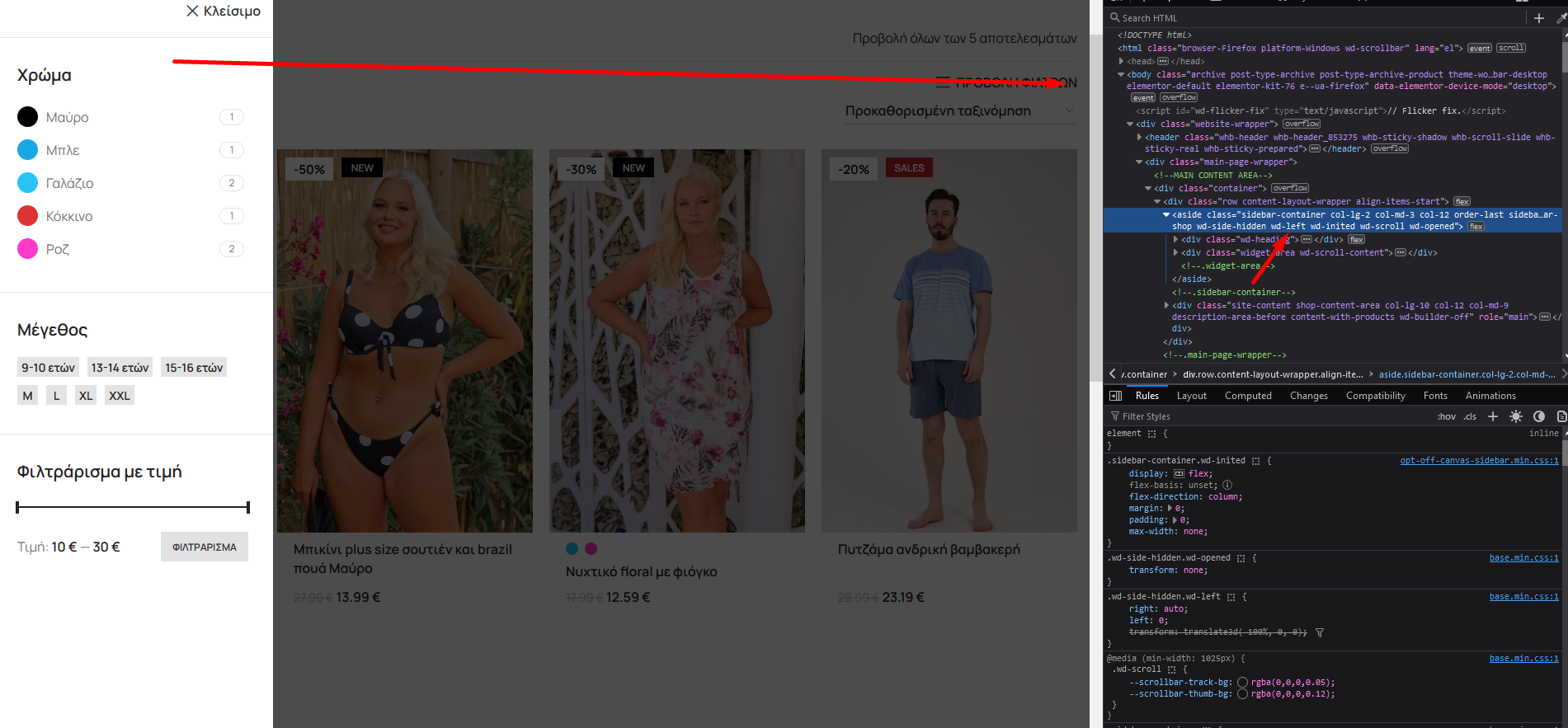Switch to the Changes tab
Image resolution: width=1568 pixels, height=728 pixels.
point(1308,396)
